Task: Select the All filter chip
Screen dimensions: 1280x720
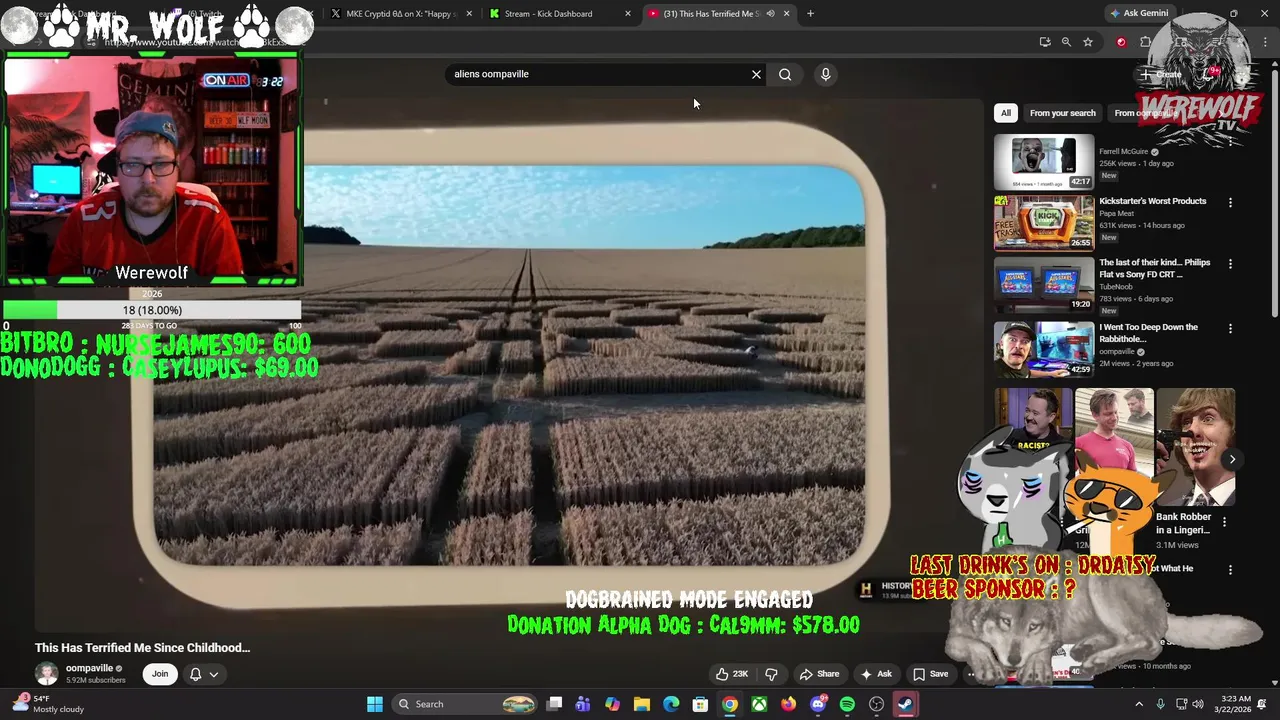Action: click(1005, 113)
